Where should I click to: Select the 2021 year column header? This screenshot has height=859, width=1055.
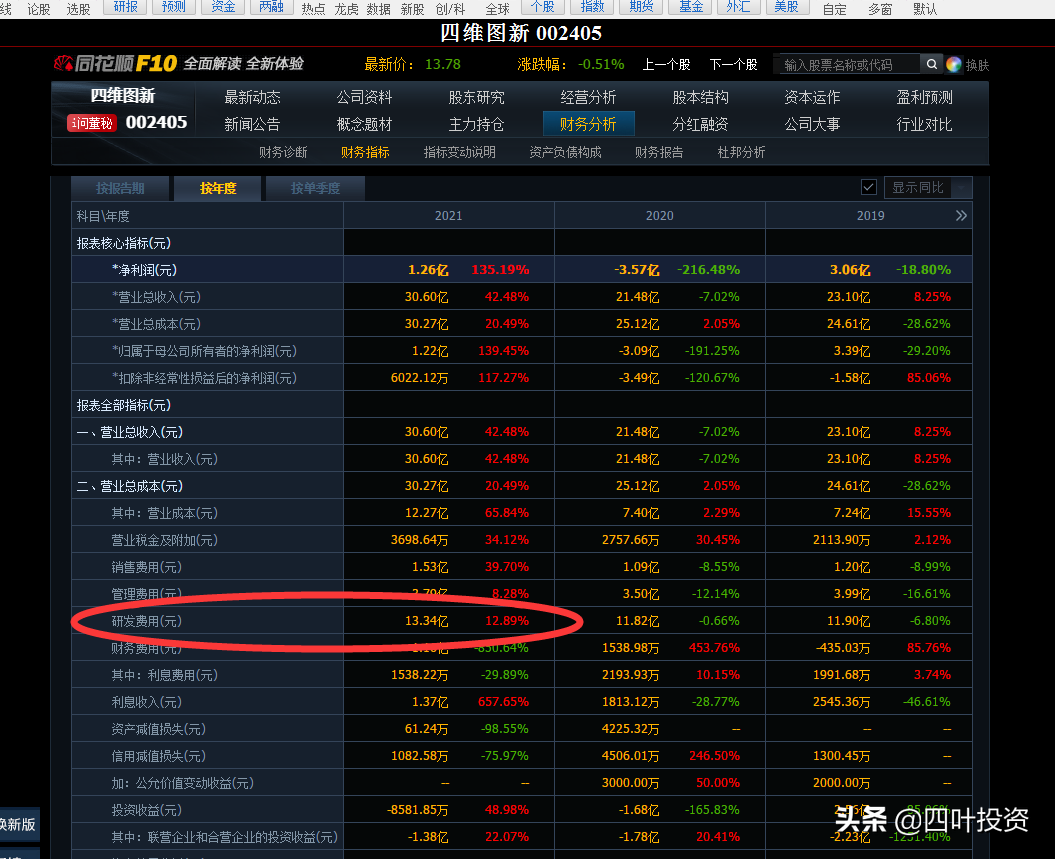tap(449, 215)
